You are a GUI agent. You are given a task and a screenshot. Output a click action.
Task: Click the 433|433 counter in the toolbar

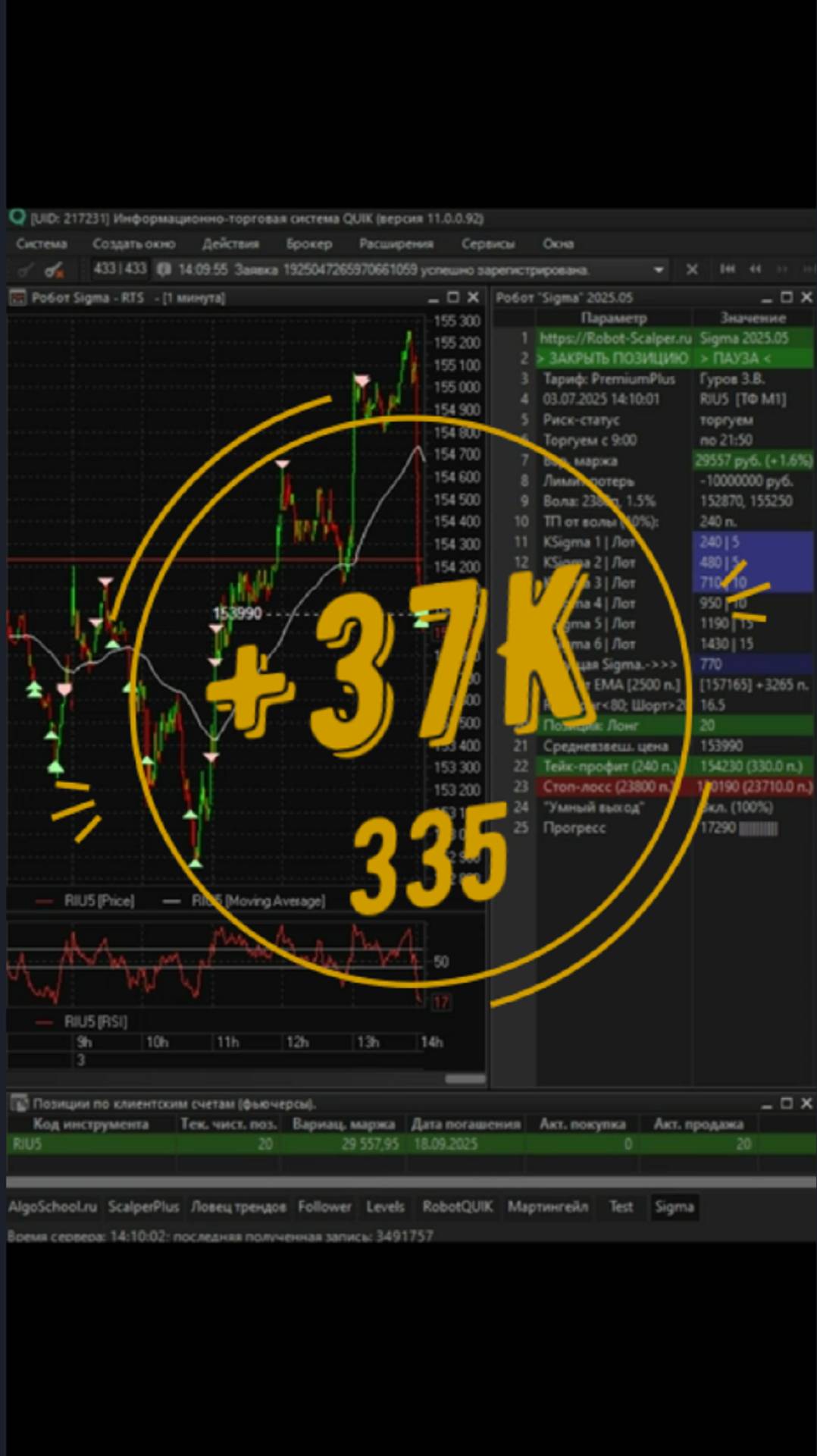point(120,268)
